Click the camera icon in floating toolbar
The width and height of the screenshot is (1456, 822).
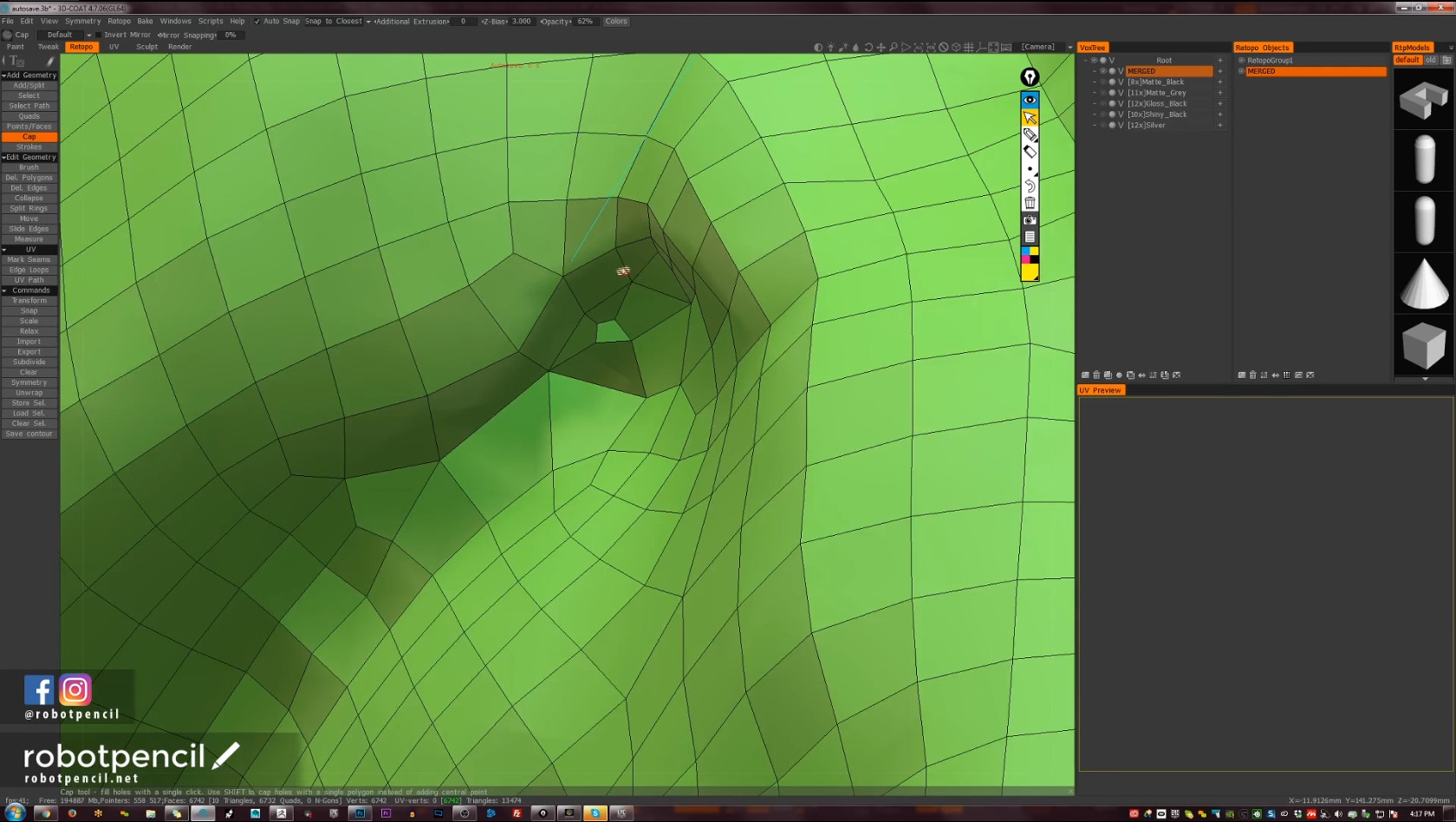1030,220
